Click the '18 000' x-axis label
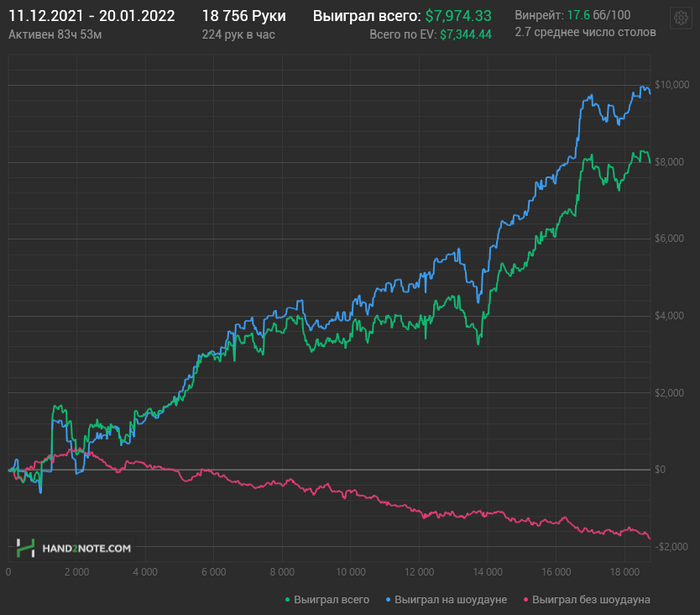 point(625,572)
